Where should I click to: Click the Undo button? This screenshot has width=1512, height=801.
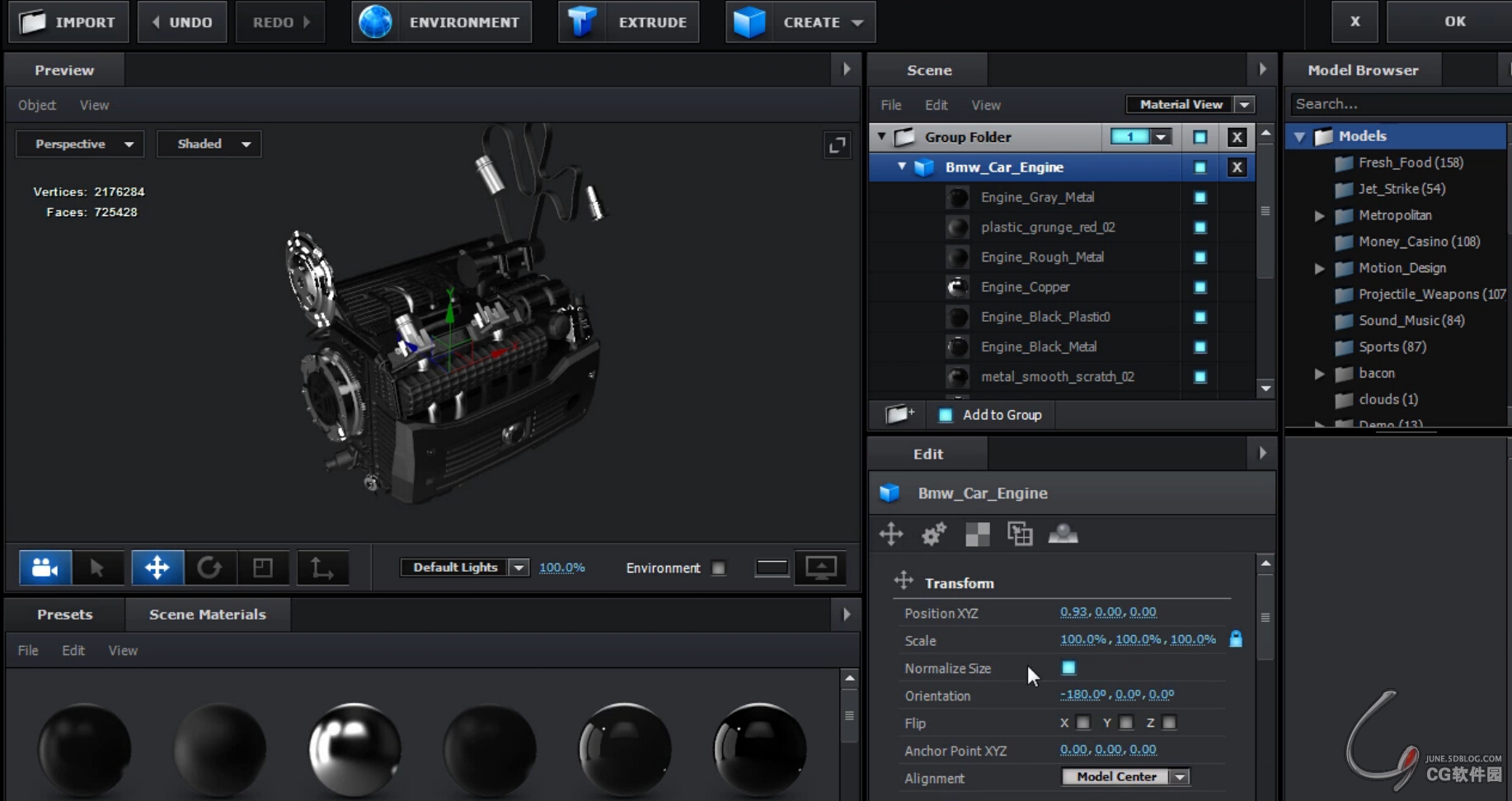point(182,22)
